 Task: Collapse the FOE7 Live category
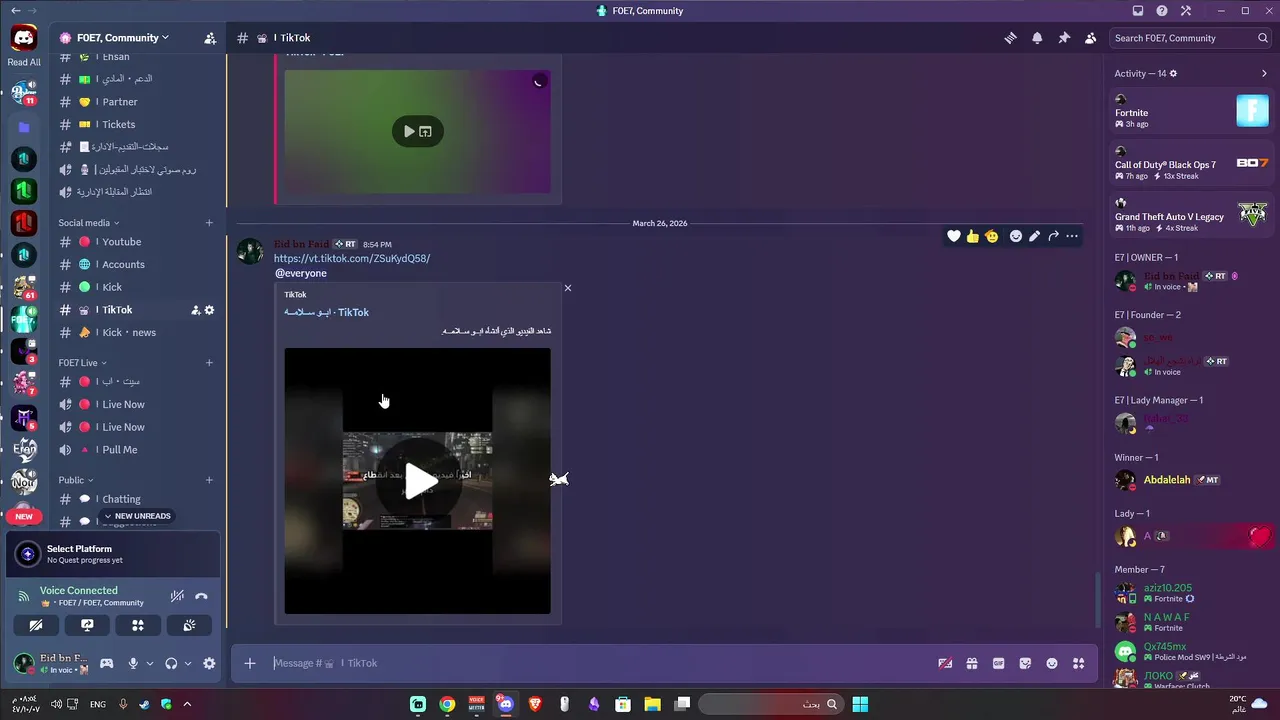click(x=82, y=363)
